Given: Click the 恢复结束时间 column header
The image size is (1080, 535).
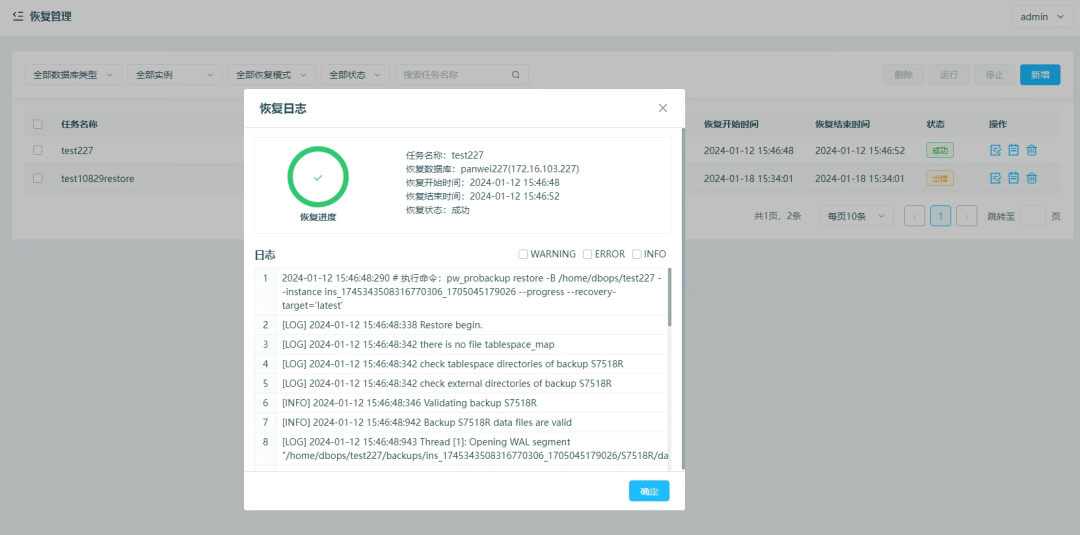Looking at the screenshot, I should [843, 125].
